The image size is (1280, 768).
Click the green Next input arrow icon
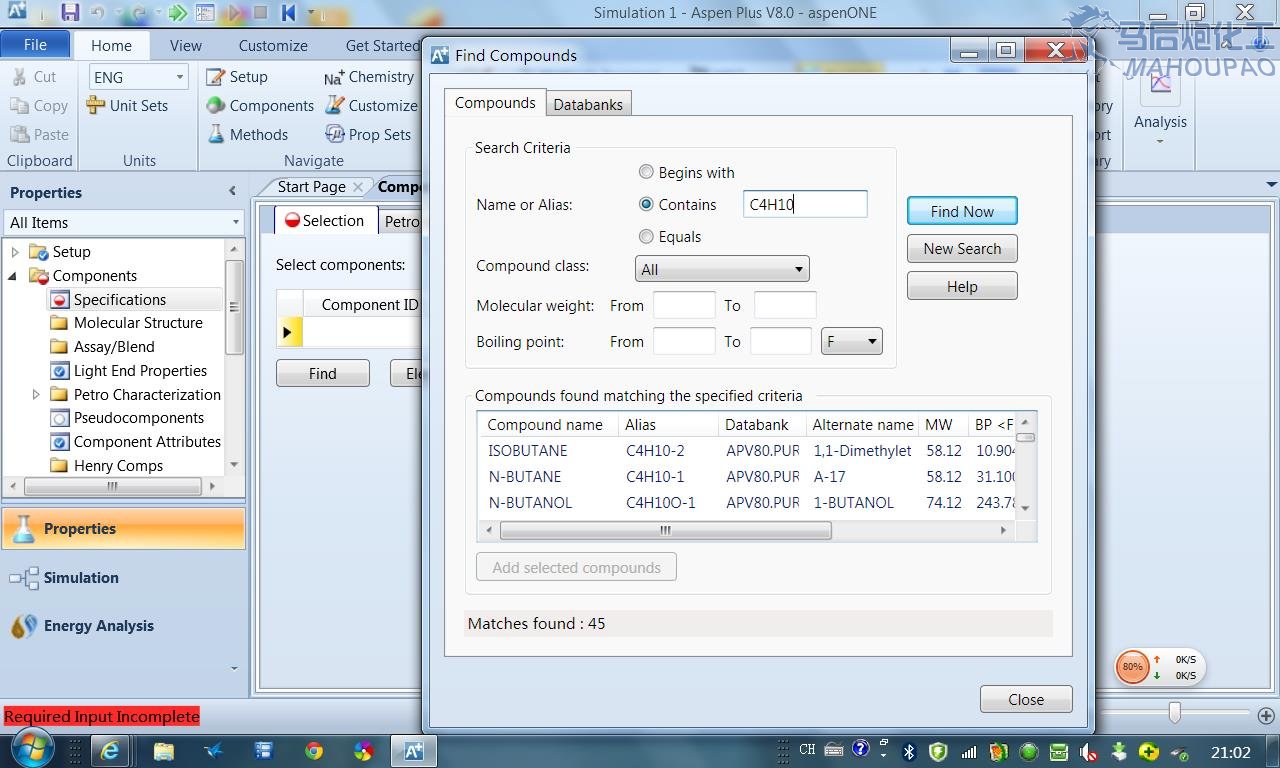(x=177, y=13)
